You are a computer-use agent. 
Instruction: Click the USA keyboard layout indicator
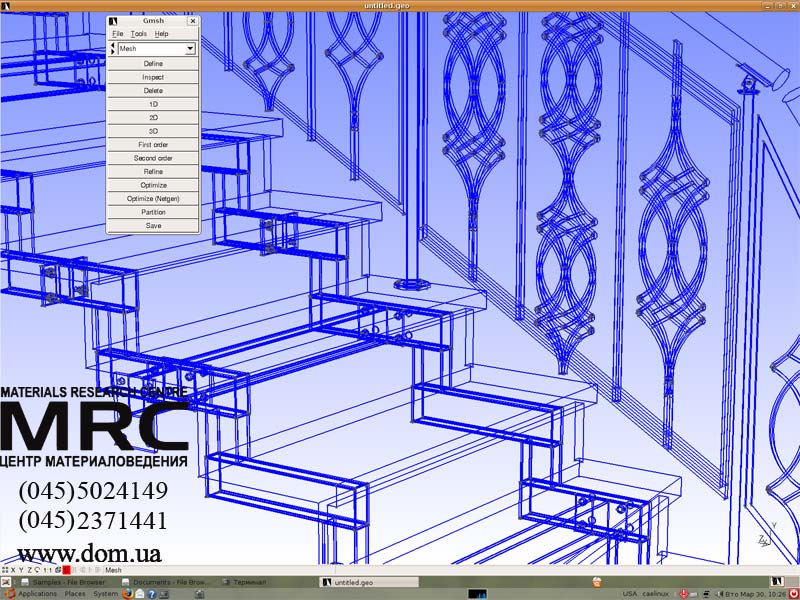point(630,594)
